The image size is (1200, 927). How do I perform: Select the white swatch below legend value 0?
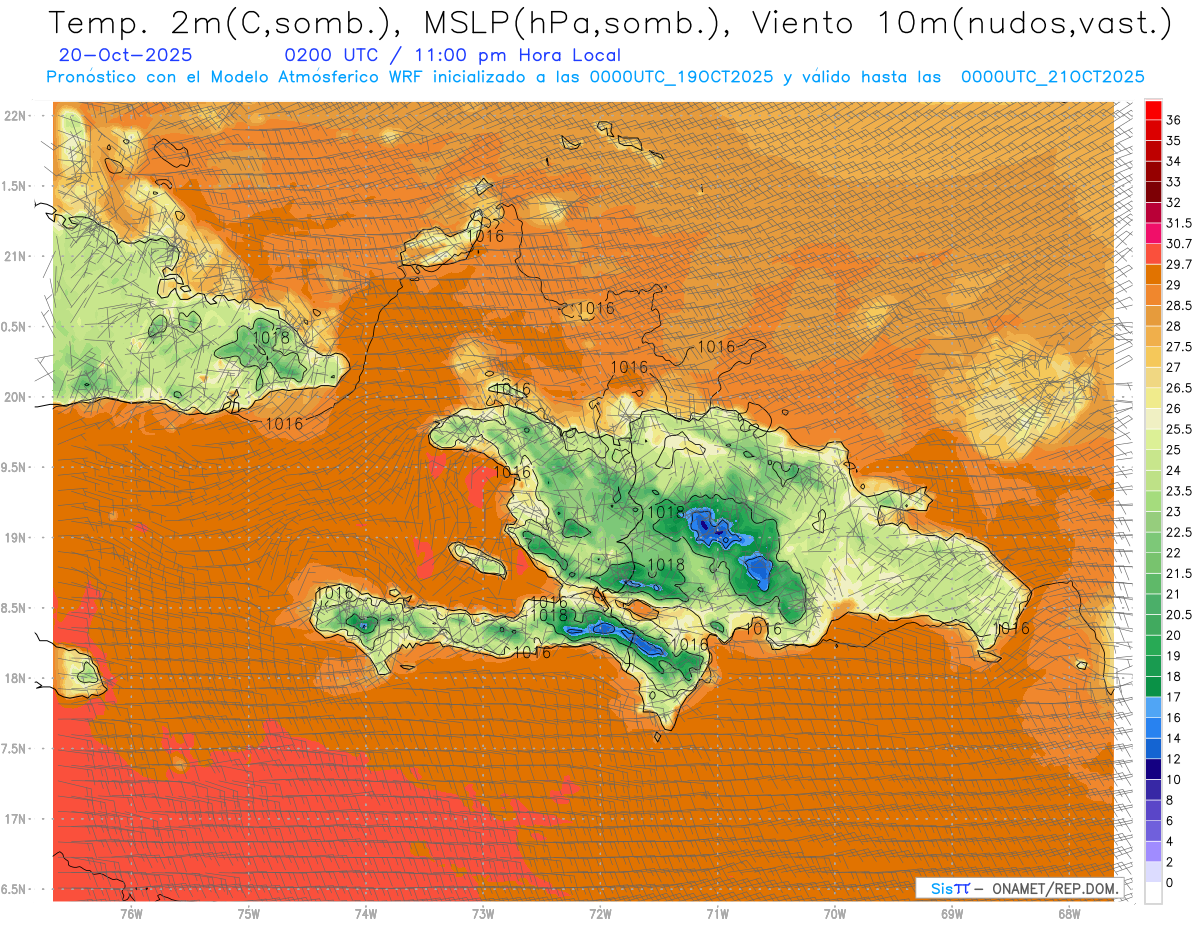click(x=1153, y=894)
